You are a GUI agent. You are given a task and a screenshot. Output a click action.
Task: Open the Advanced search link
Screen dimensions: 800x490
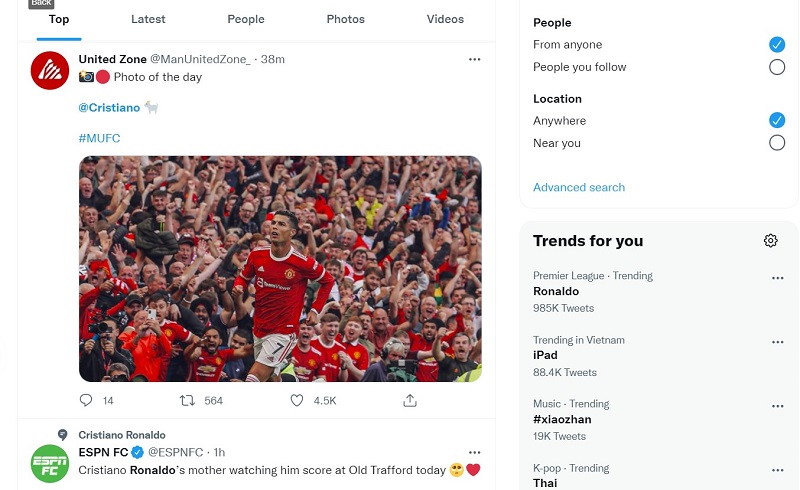click(x=579, y=187)
